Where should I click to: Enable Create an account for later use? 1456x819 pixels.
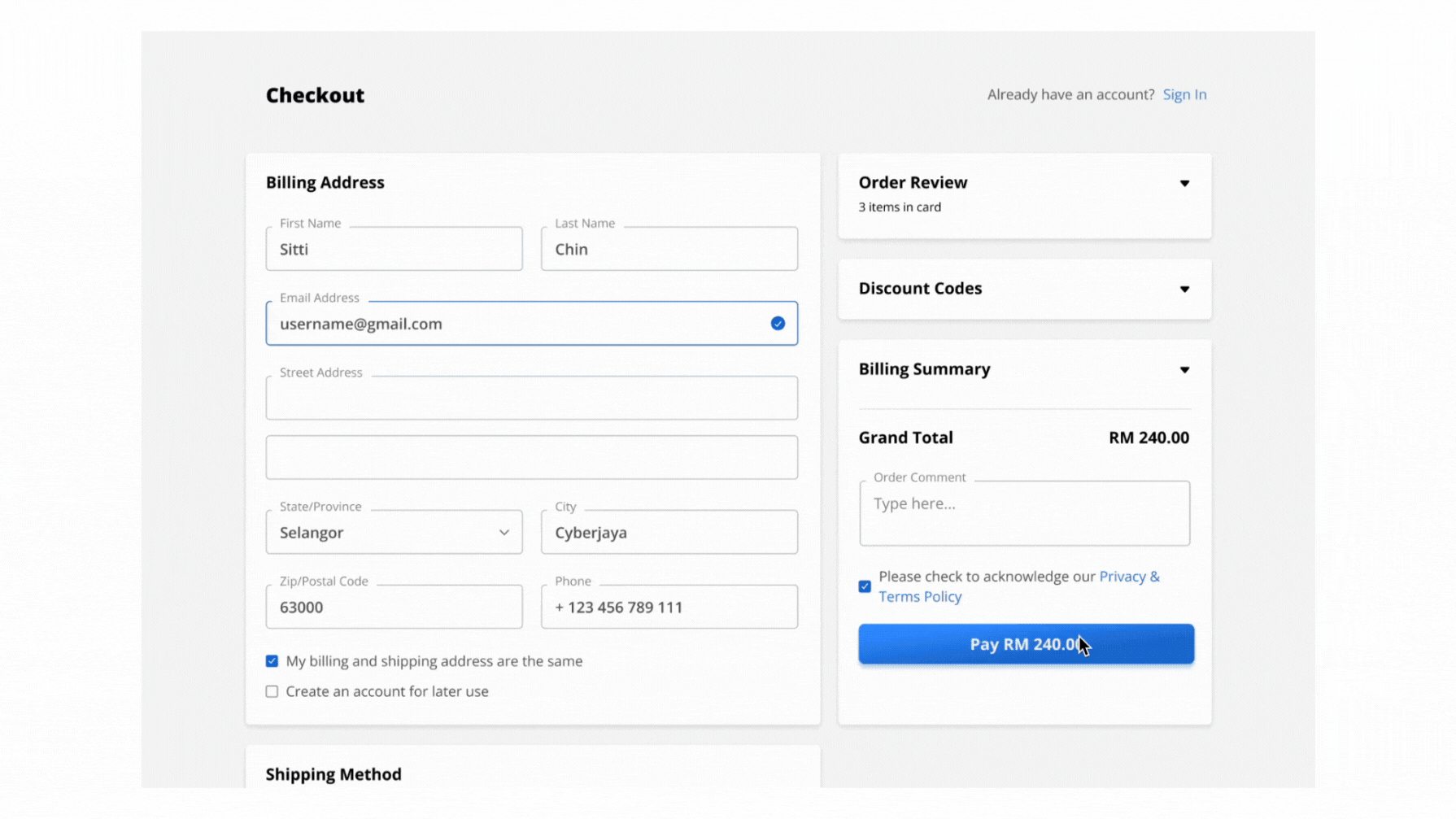(272, 691)
